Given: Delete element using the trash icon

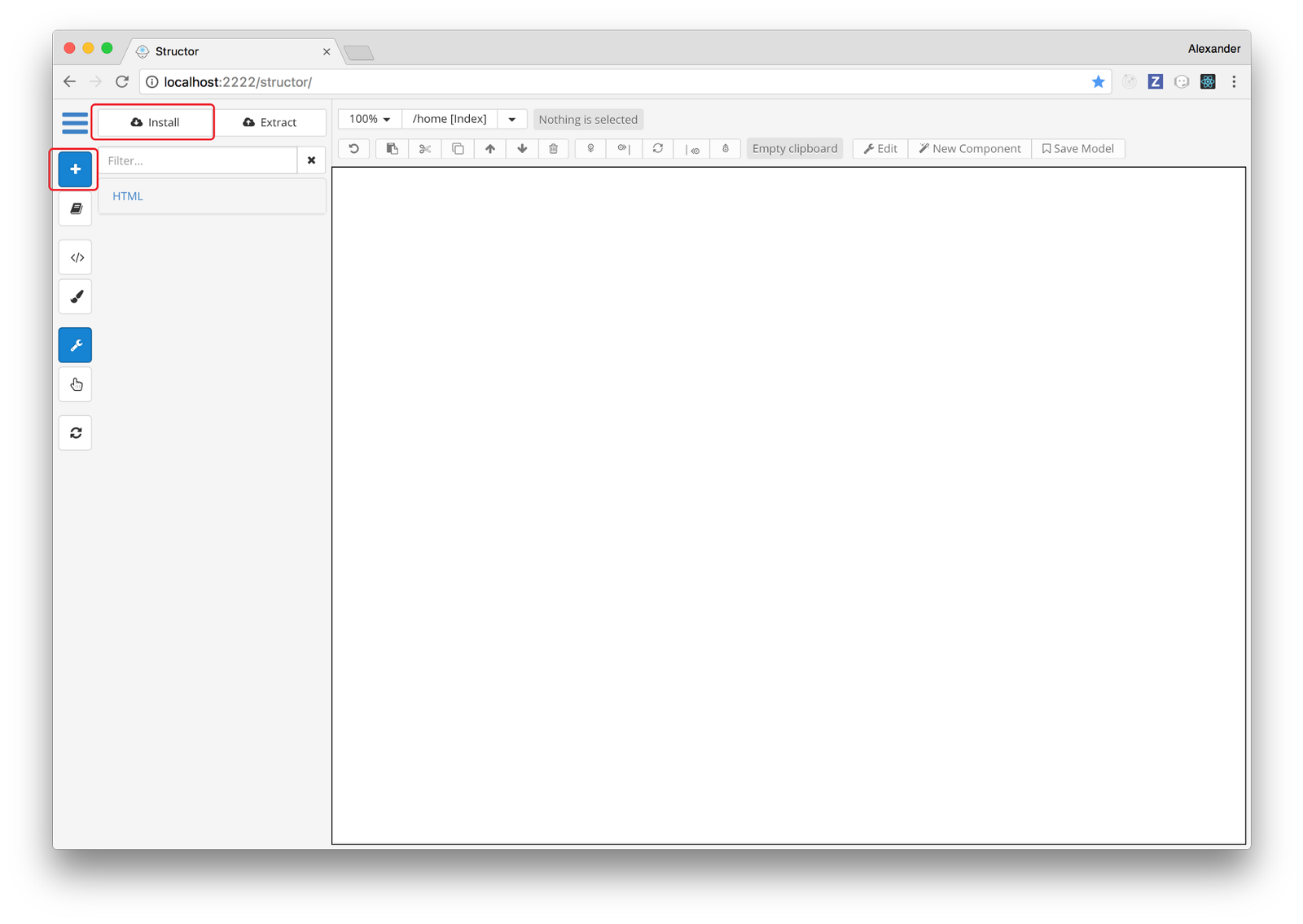Looking at the screenshot, I should click(x=553, y=148).
